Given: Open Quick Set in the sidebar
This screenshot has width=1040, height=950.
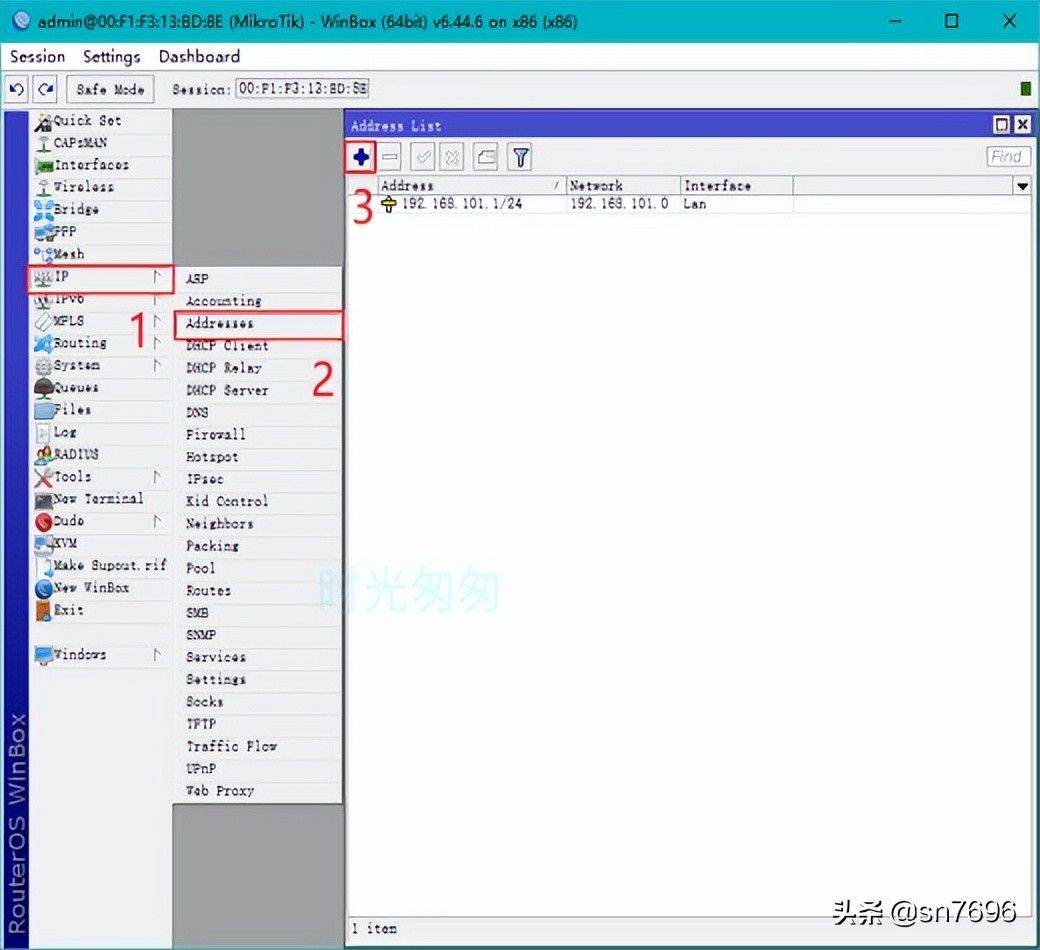Looking at the screenshot, I should point(101,121).
